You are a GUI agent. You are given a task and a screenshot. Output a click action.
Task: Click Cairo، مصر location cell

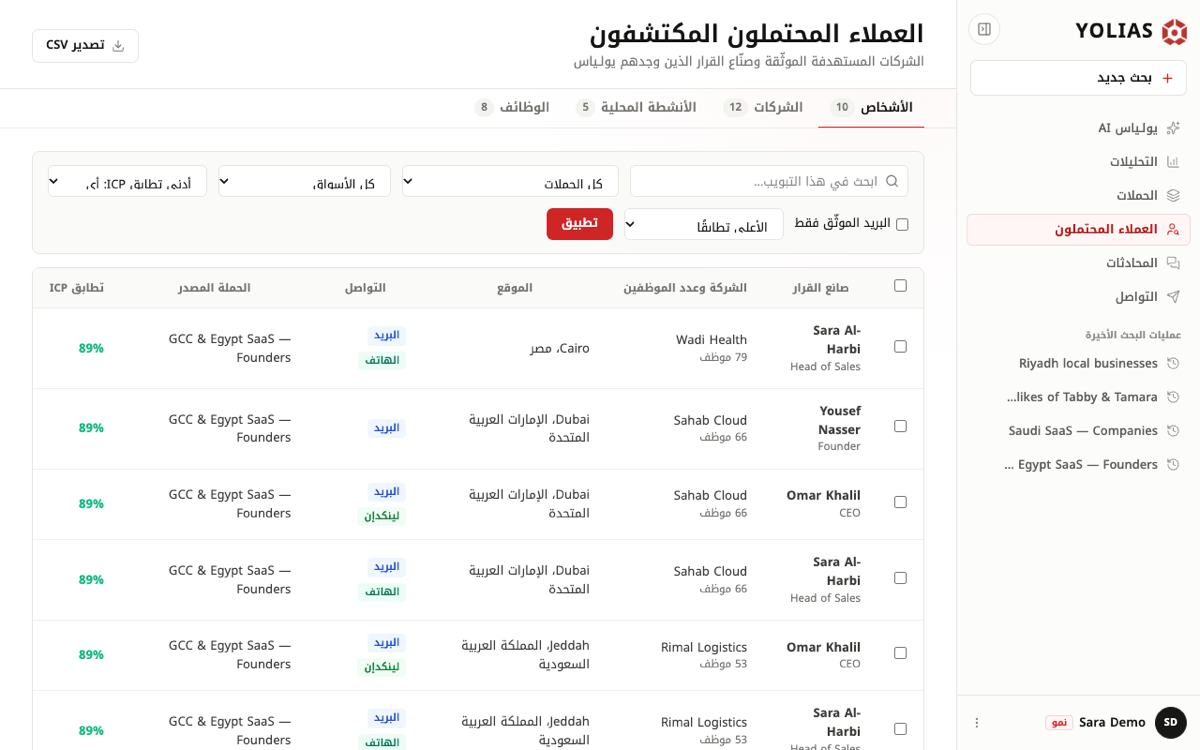click(x=560, y=348)
